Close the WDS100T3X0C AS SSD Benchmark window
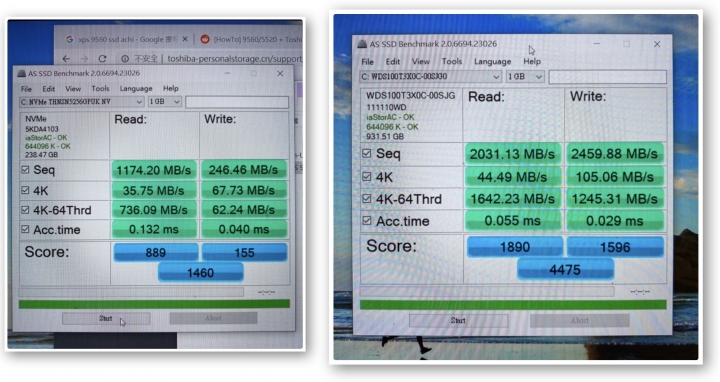This screenshot has width=720, height=382. point(657,44)
